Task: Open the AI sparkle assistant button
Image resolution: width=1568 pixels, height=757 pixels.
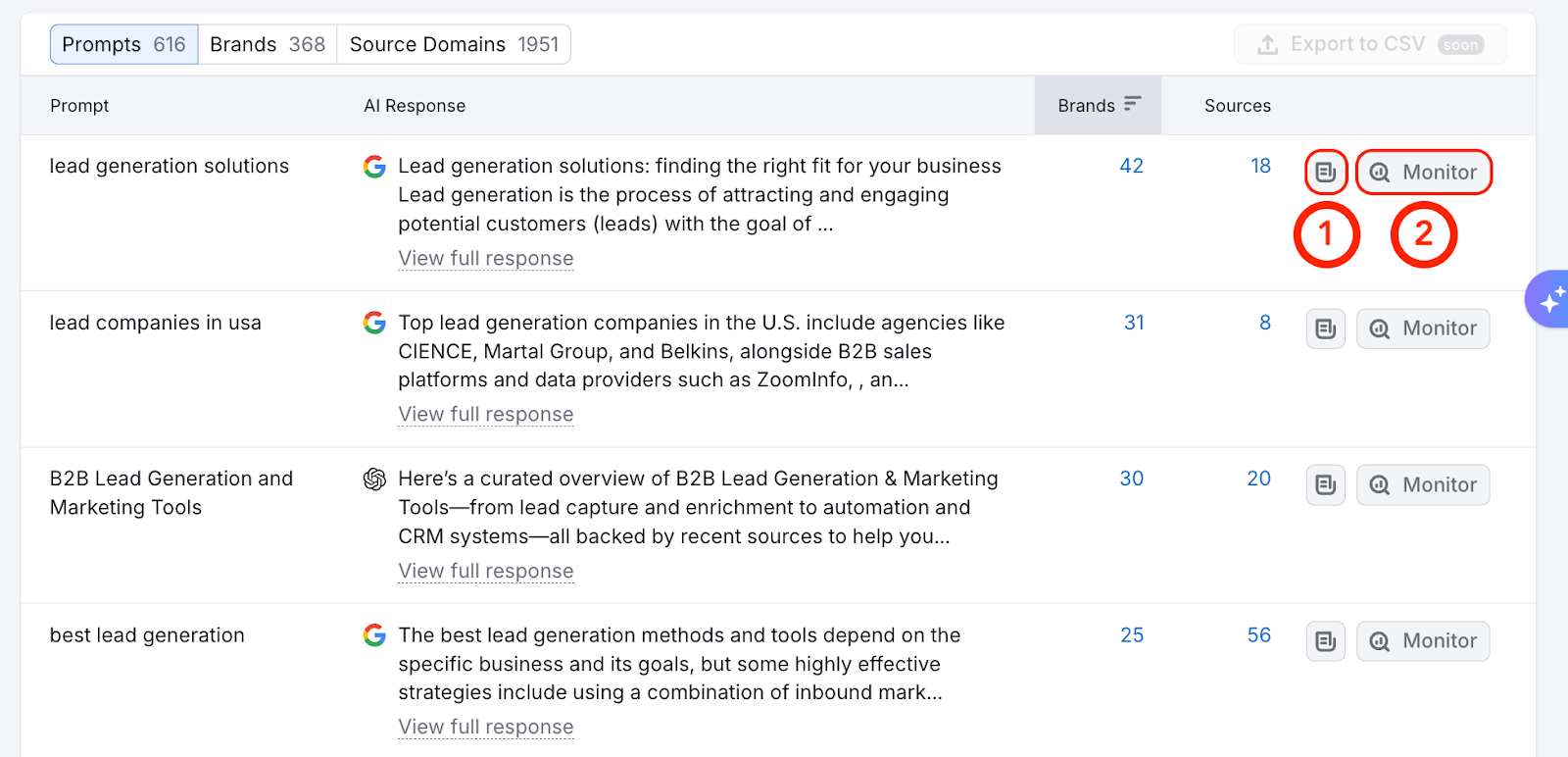Action: pyautogui.click(x=1549, y=300)
